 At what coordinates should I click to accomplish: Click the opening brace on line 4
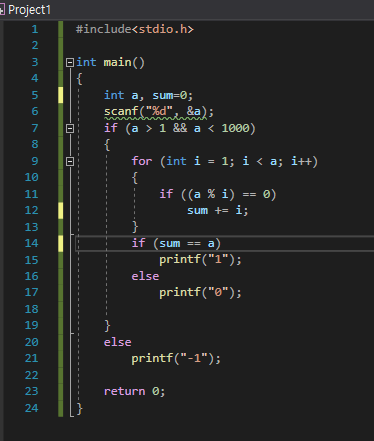point(79,79)
